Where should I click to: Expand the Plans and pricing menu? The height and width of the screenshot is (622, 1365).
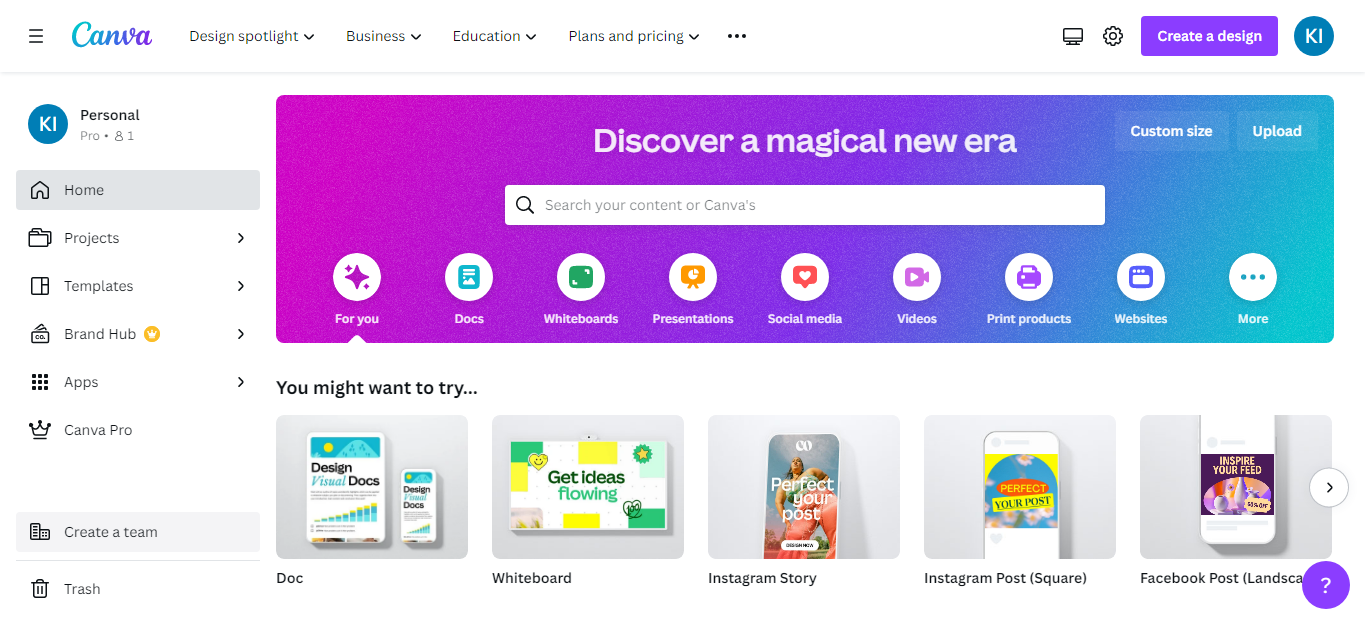634,36
